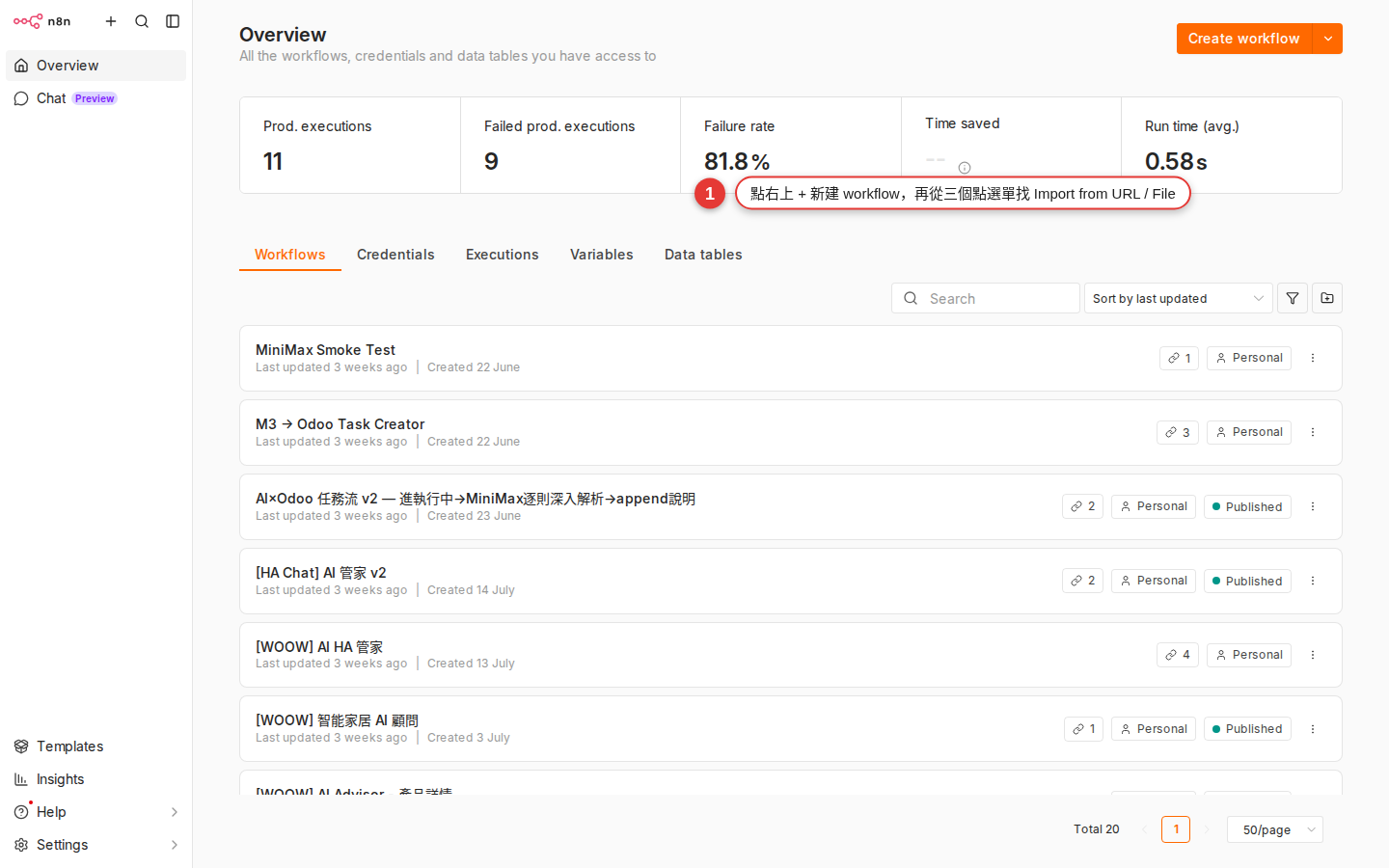Switch to the Executions tab
The image size is (1389, 868).
(x=503, y=255)
